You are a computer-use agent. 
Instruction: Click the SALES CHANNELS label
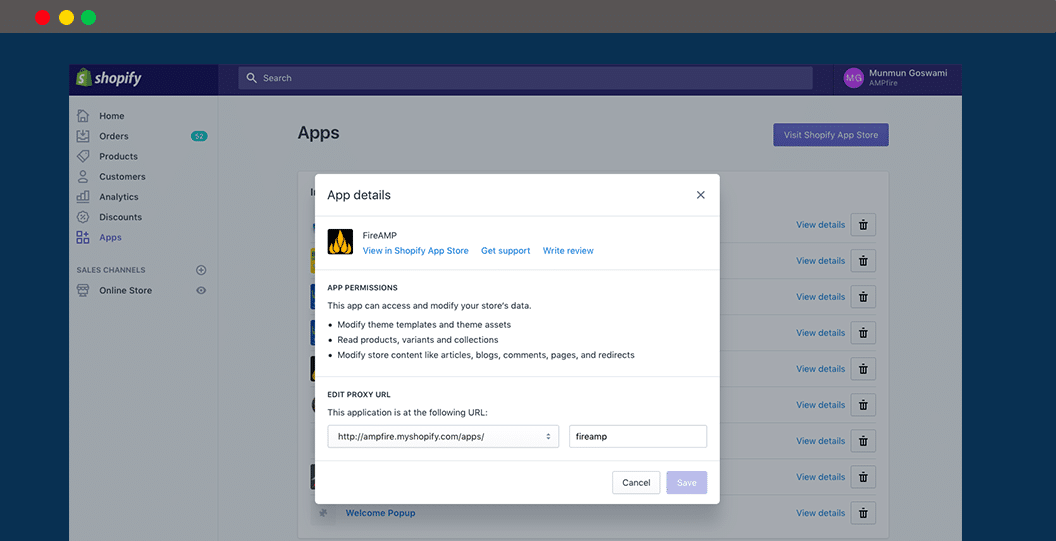[110, 270]
